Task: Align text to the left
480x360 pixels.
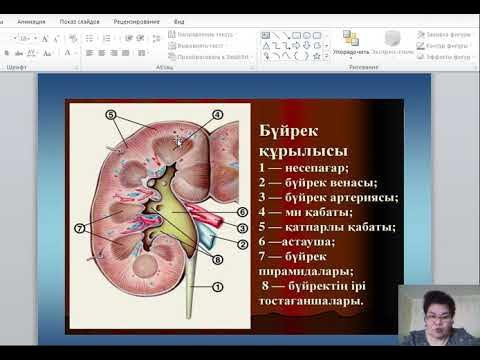Action: (89, 53)
